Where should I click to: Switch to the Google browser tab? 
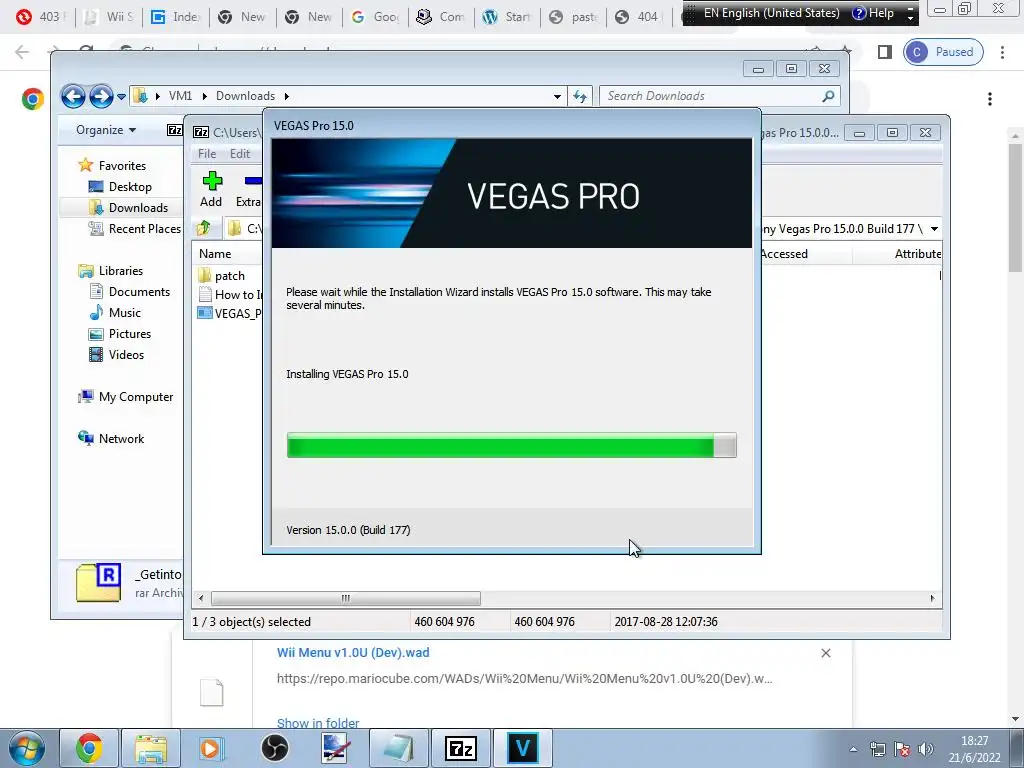[376, 17]
